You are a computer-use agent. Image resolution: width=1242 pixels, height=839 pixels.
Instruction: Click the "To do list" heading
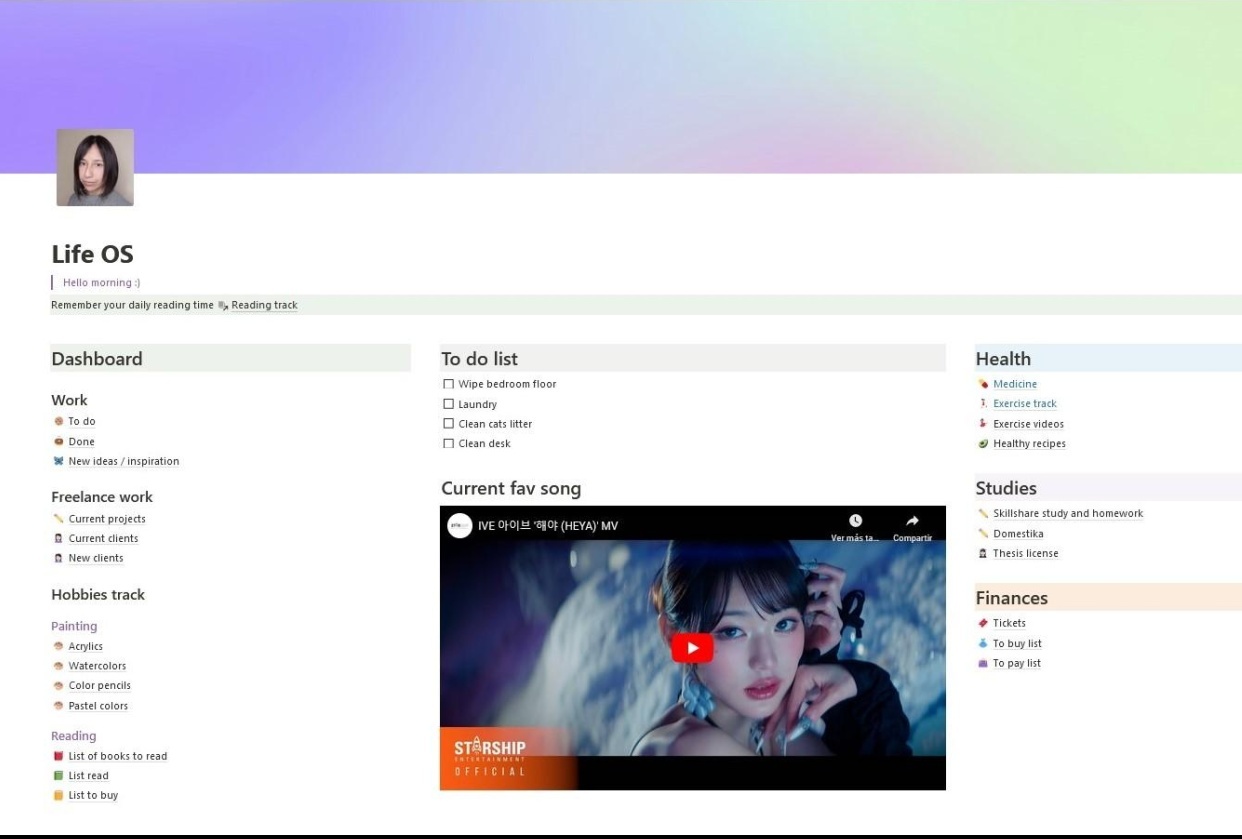pos(480,359)
